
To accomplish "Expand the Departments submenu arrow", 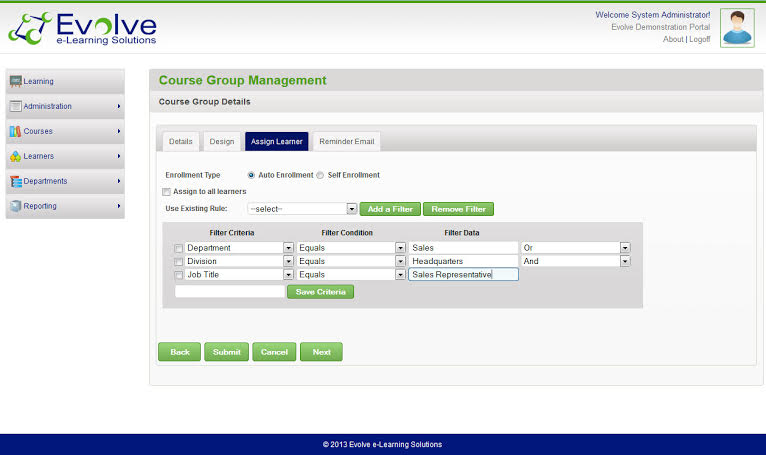I will point(119,181).
